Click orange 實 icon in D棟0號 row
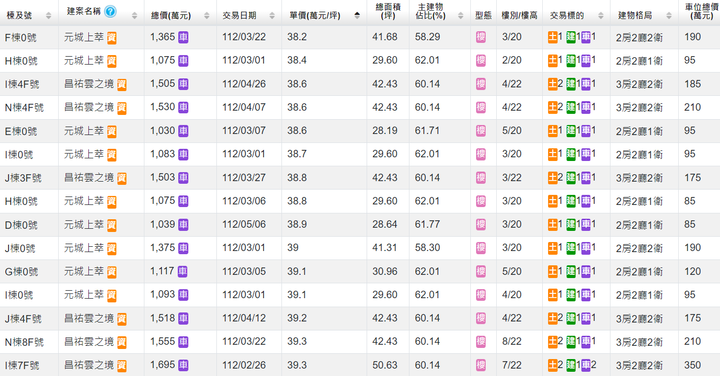This screenshot has height=376, width=720. pyautogui.click(x=112, y=225)
